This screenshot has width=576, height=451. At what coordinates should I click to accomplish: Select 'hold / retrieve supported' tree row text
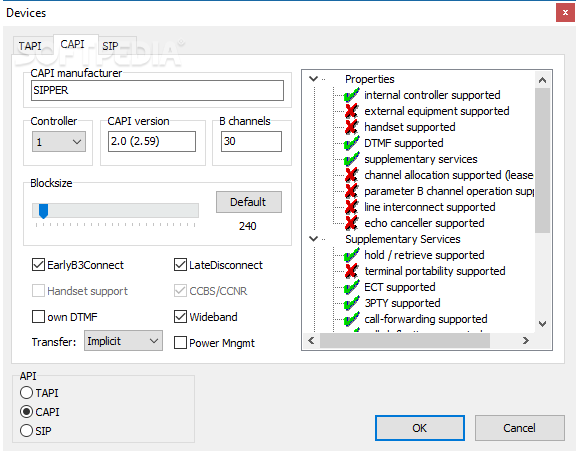click(424, 255)
